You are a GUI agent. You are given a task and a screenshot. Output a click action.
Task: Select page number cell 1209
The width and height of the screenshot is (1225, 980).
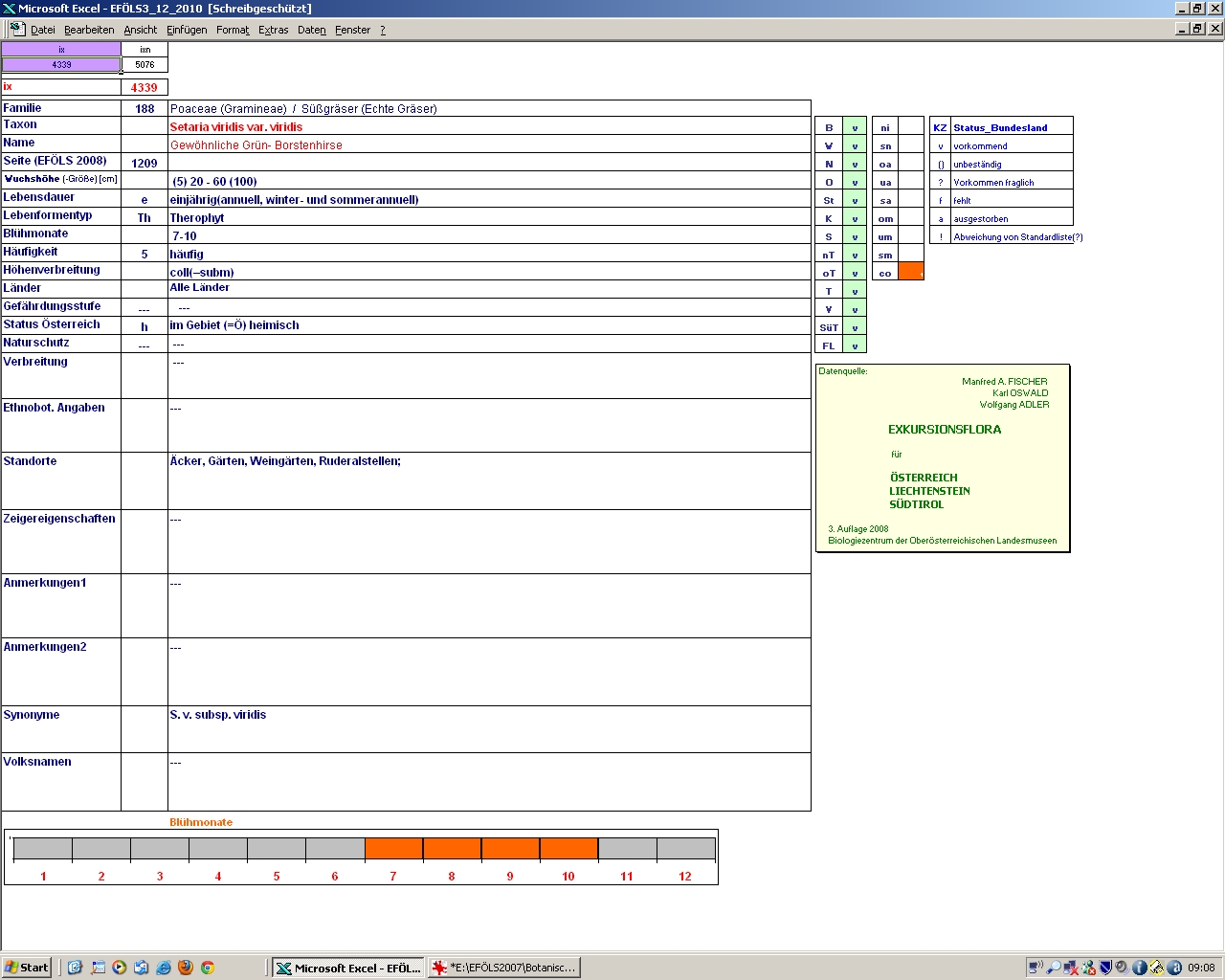point(145,164)
